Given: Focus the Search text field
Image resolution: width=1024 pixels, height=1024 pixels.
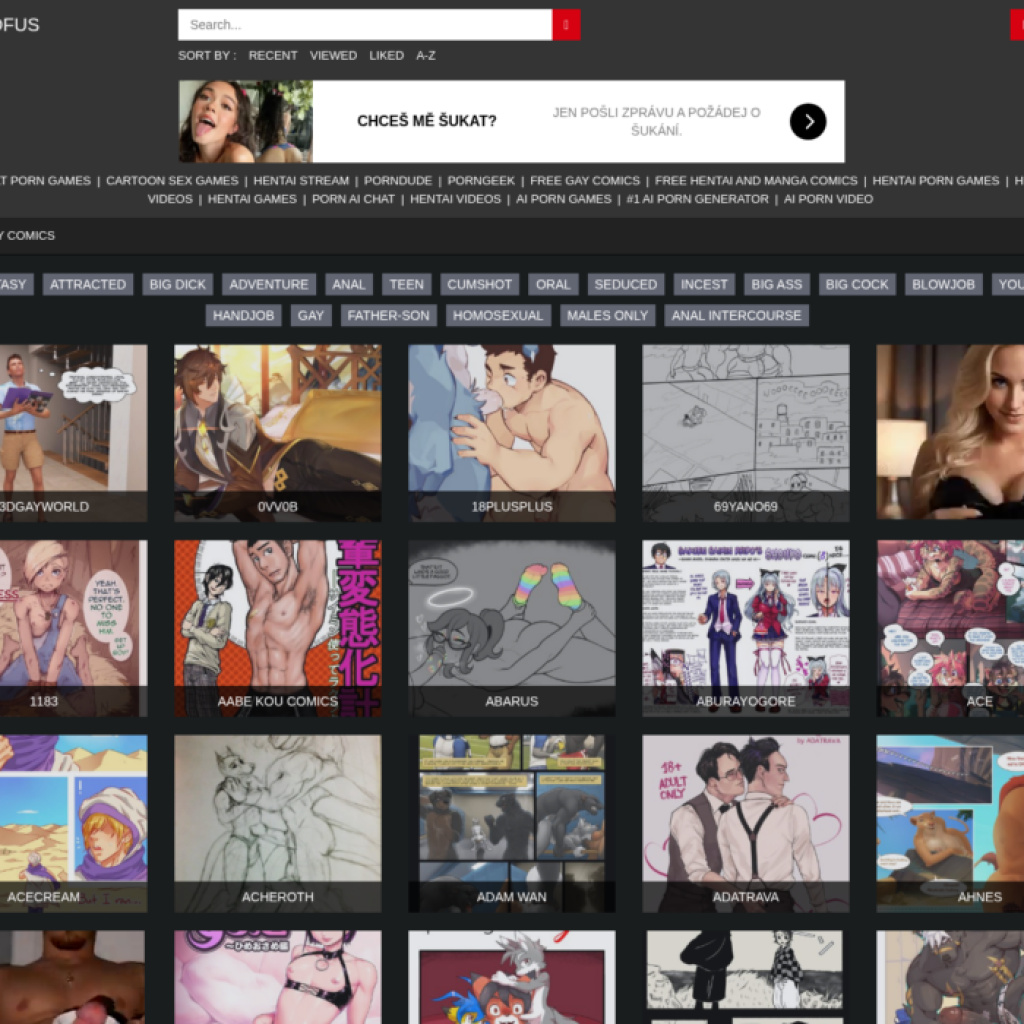Looking at the screenshot, I should tap(365, 25).
